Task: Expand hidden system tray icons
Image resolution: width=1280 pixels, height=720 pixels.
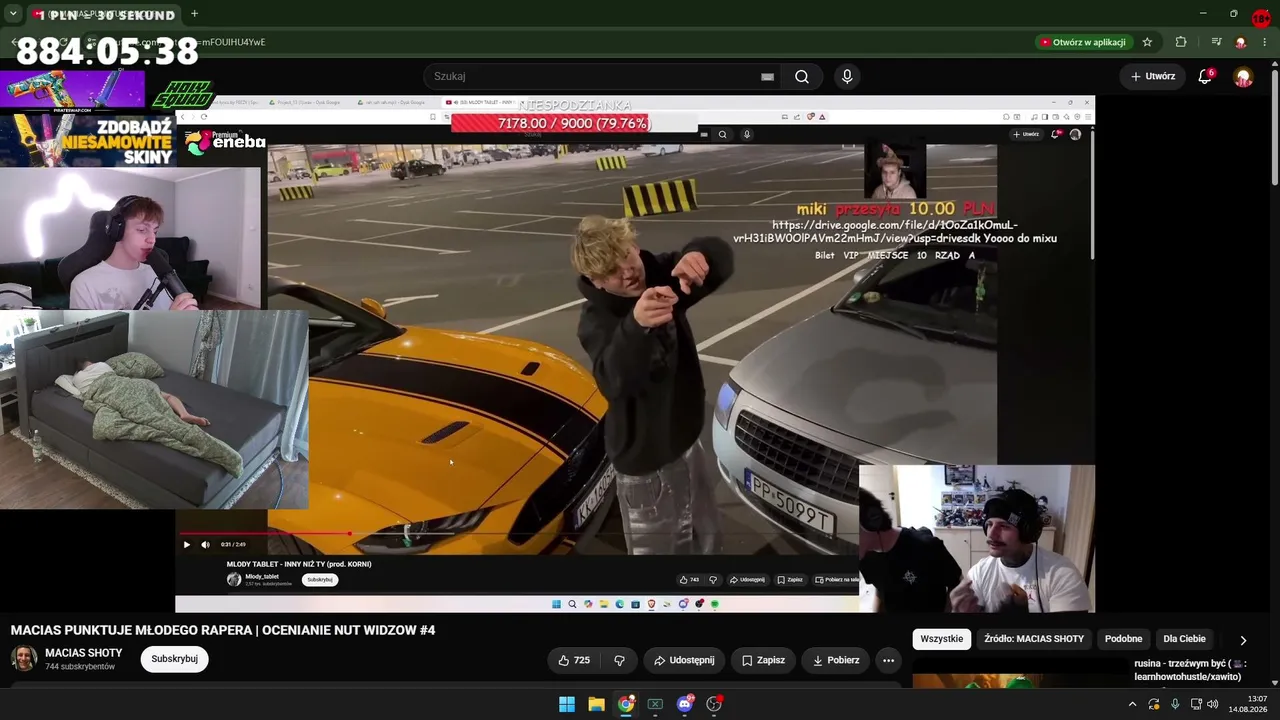Action: (x=1132, y=704)
